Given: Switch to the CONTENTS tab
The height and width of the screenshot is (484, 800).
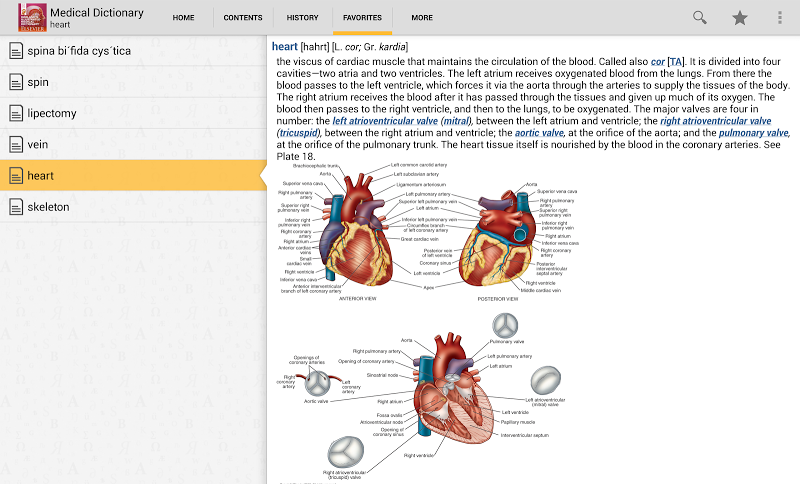Looking at the screenshot, I should pos(243,17).
